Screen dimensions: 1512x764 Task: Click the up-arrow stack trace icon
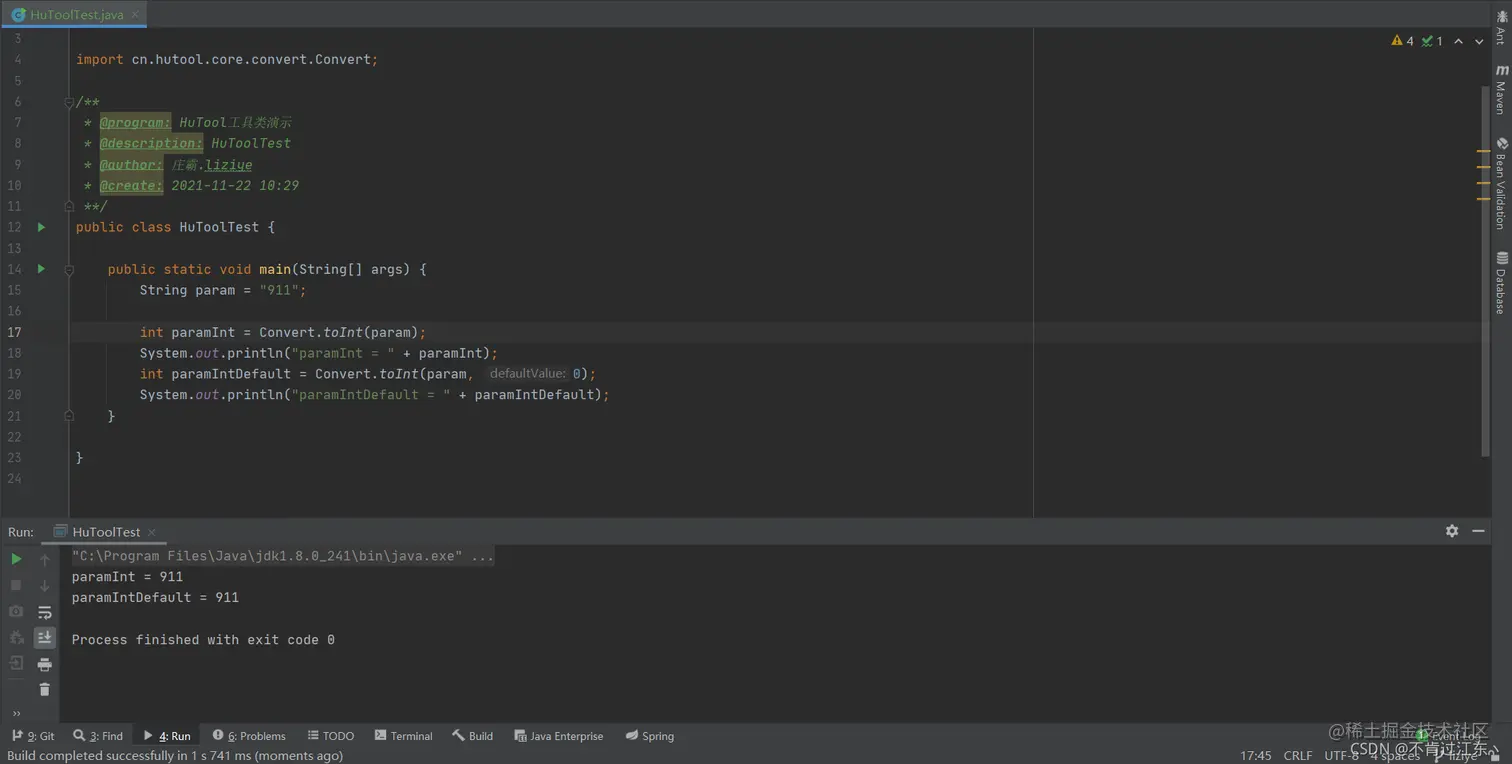pyautogui.click(x=45, y=559)
